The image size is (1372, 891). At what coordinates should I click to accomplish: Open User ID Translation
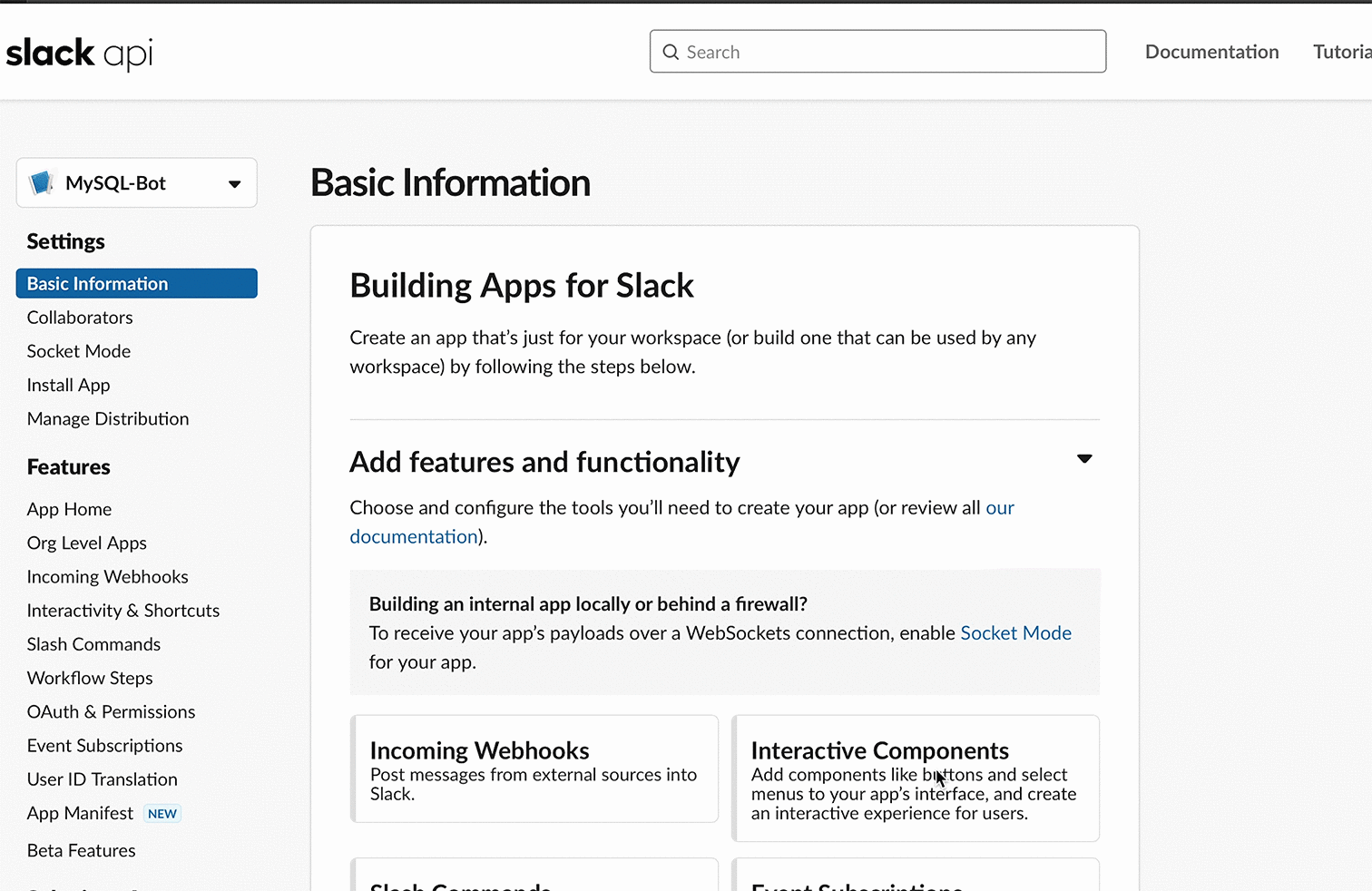coord(103,779)
